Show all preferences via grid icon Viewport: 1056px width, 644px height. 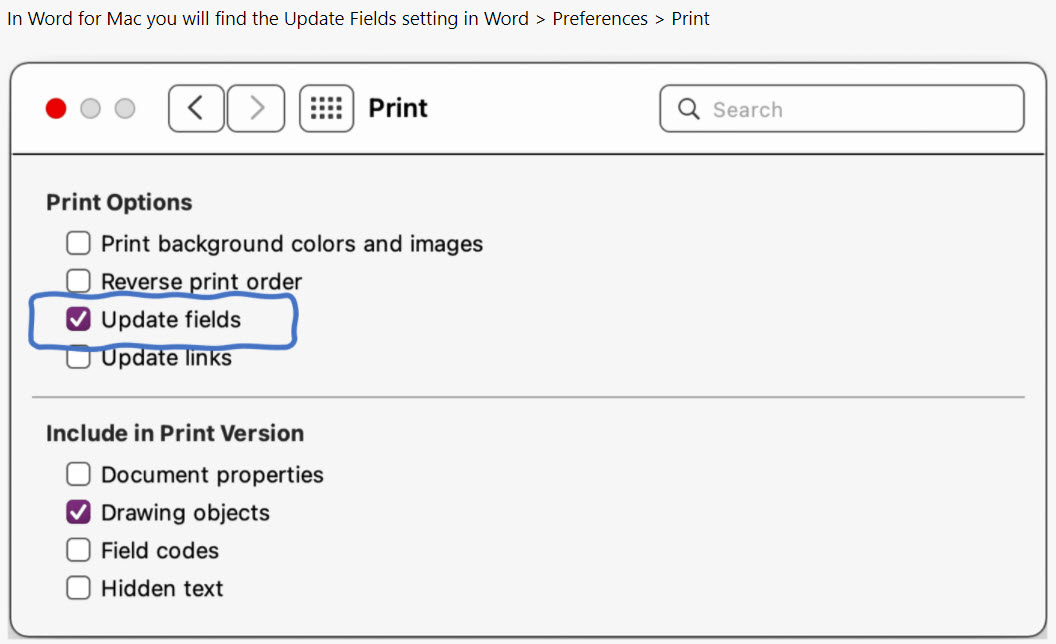click(x=327, y=108)
